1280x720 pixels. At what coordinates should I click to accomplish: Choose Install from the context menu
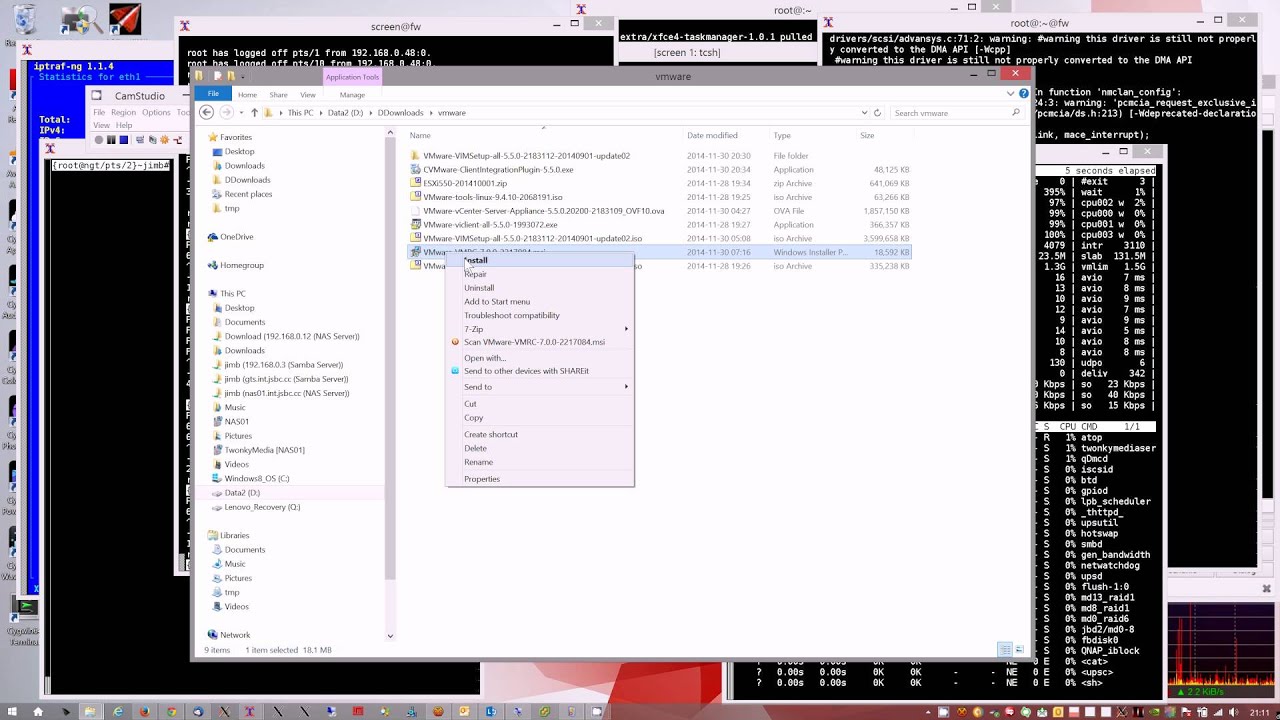[476, 261]
